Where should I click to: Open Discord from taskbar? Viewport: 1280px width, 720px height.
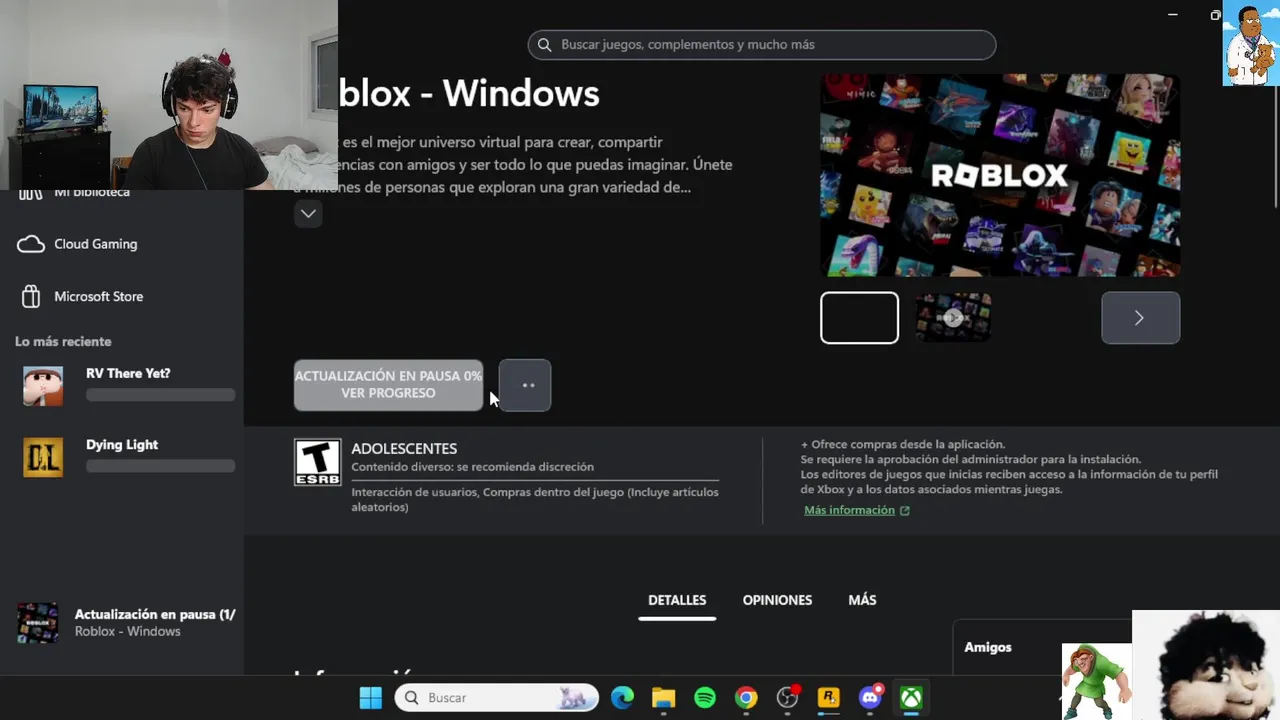point(870,698)
